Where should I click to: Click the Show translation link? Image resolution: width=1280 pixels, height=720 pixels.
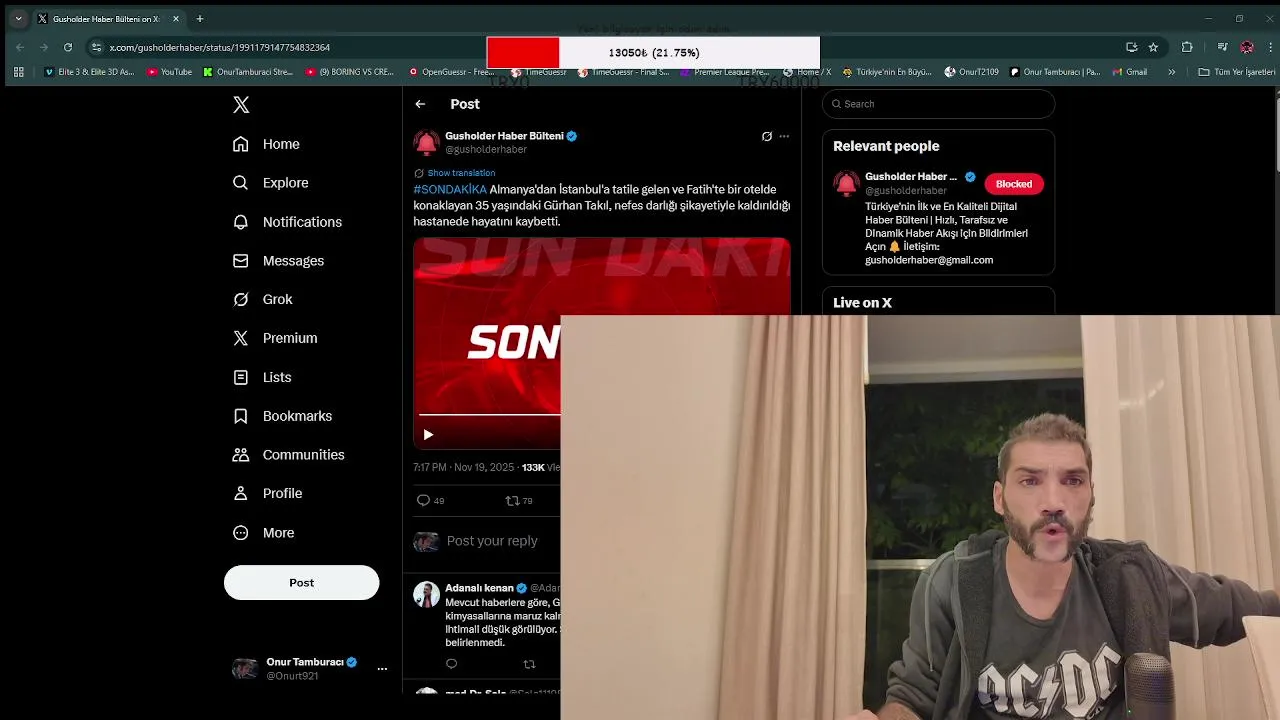[461, 173]
